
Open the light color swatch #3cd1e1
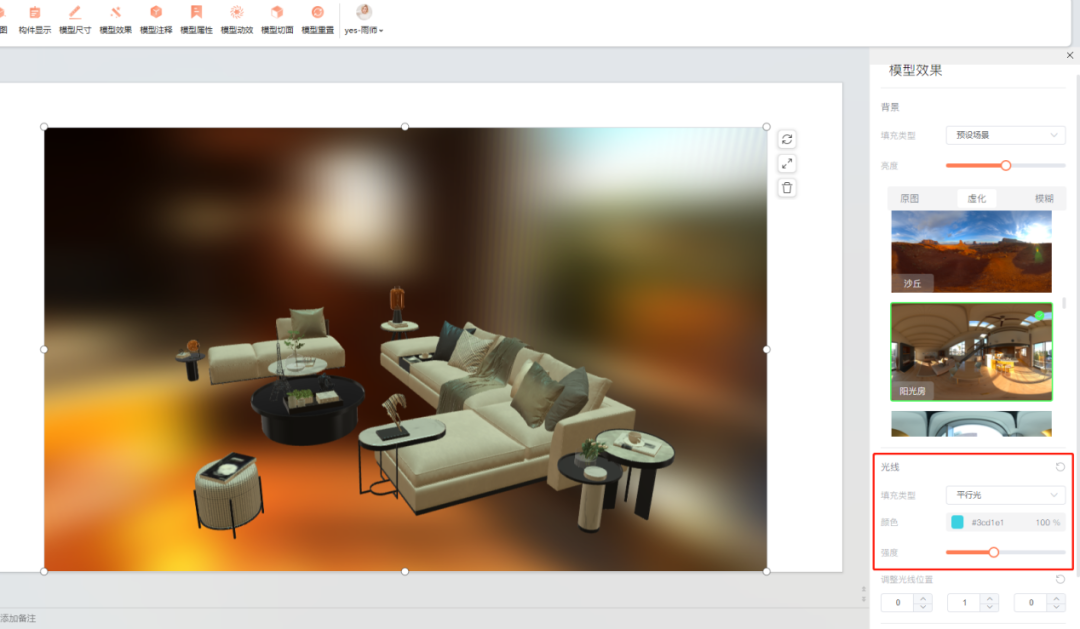(x=957, y=522)
